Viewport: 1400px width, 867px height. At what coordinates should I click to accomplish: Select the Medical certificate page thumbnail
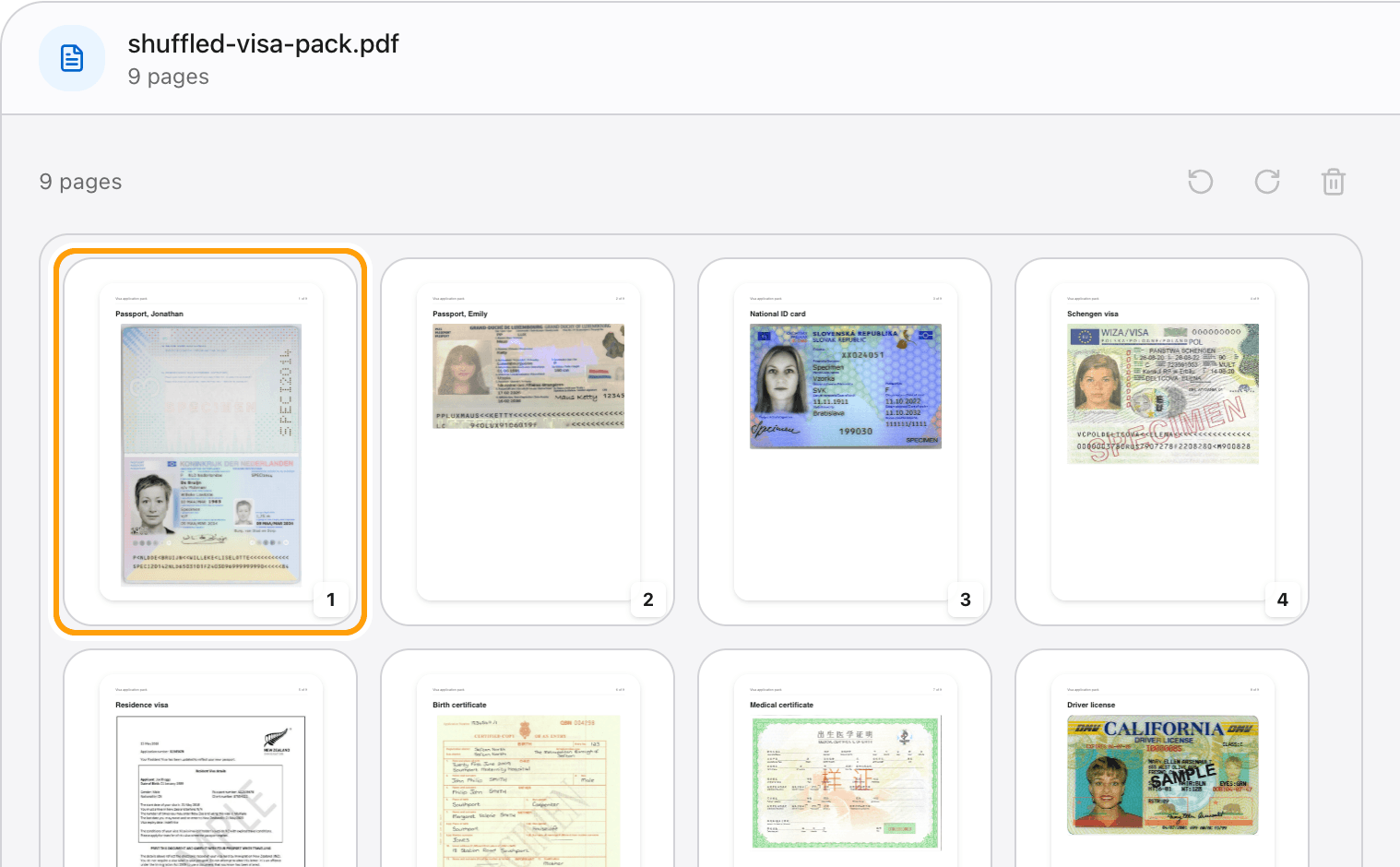[x=845, y=758]
